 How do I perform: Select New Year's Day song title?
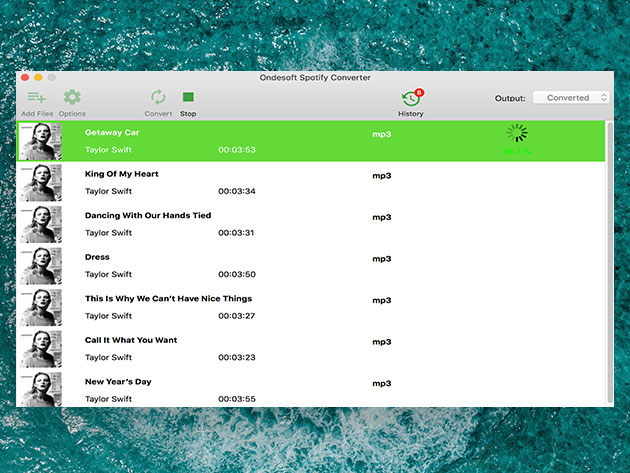click(118, 382)
